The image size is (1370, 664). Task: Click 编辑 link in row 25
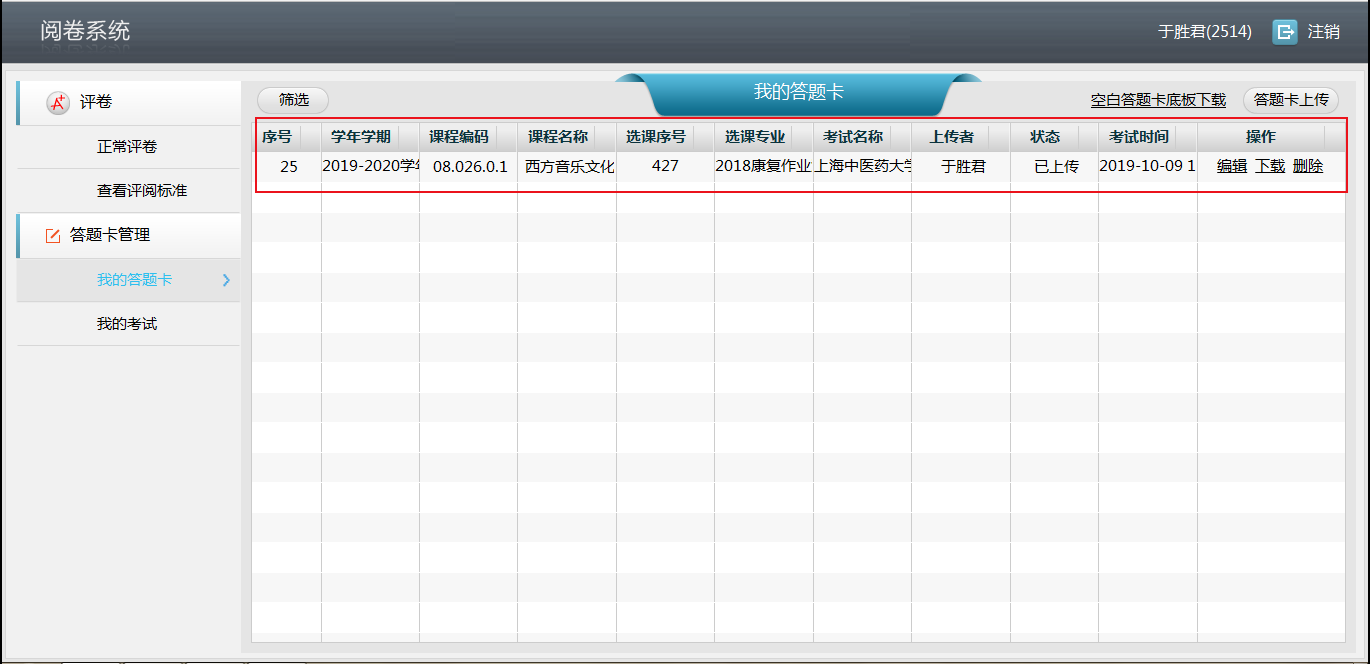[x=1232, y=167]
